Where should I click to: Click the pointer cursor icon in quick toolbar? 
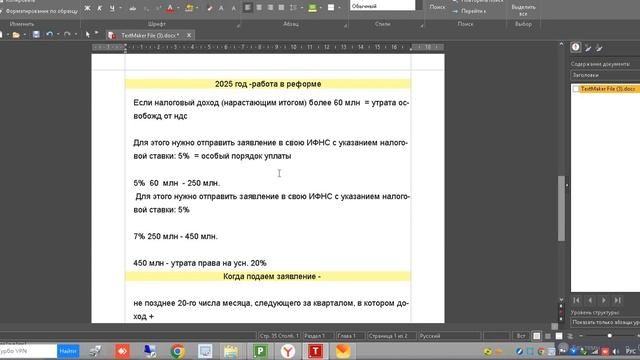tap(87, 35)
